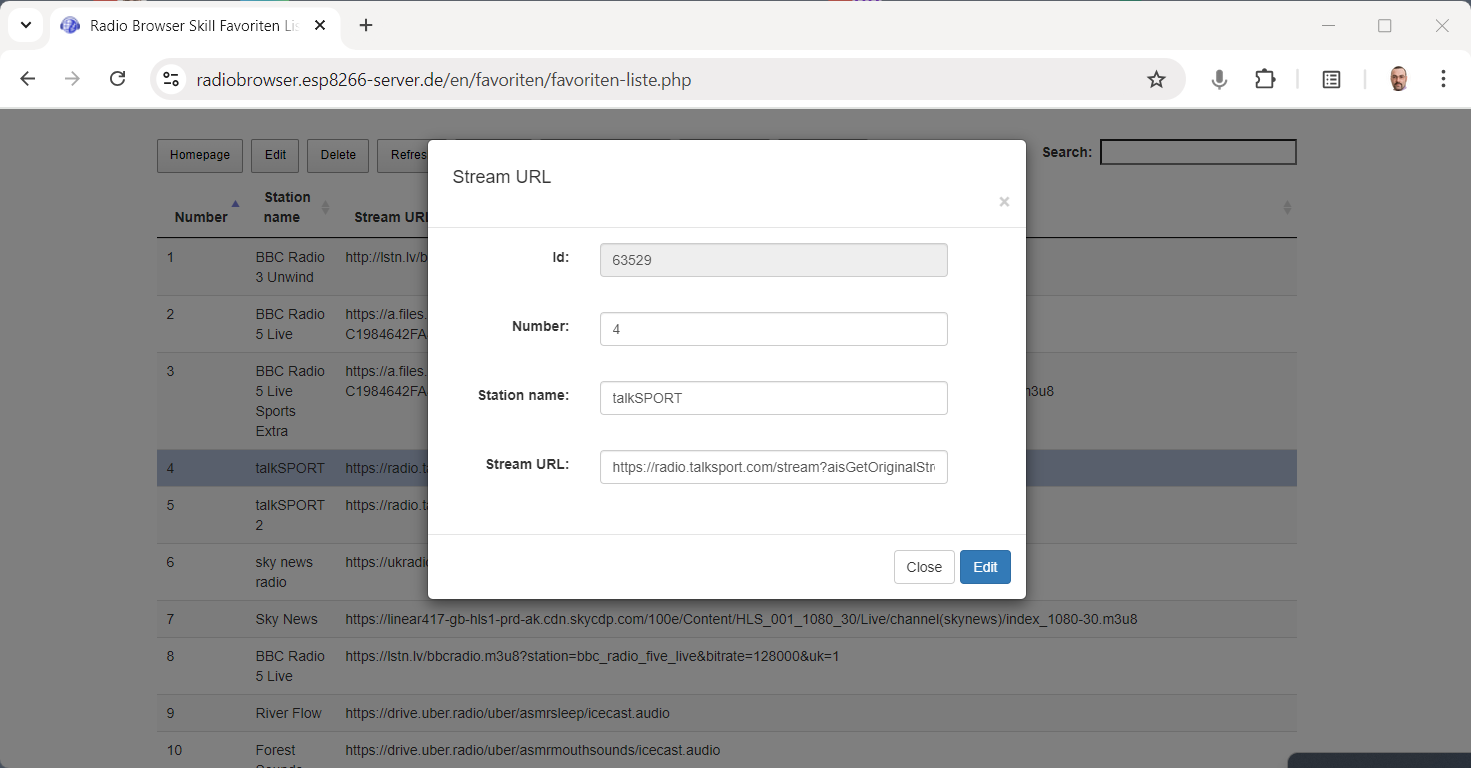Open the Chrome three-dot menu
This screenshot has height=768, width=1471.
click(1443, 79)
